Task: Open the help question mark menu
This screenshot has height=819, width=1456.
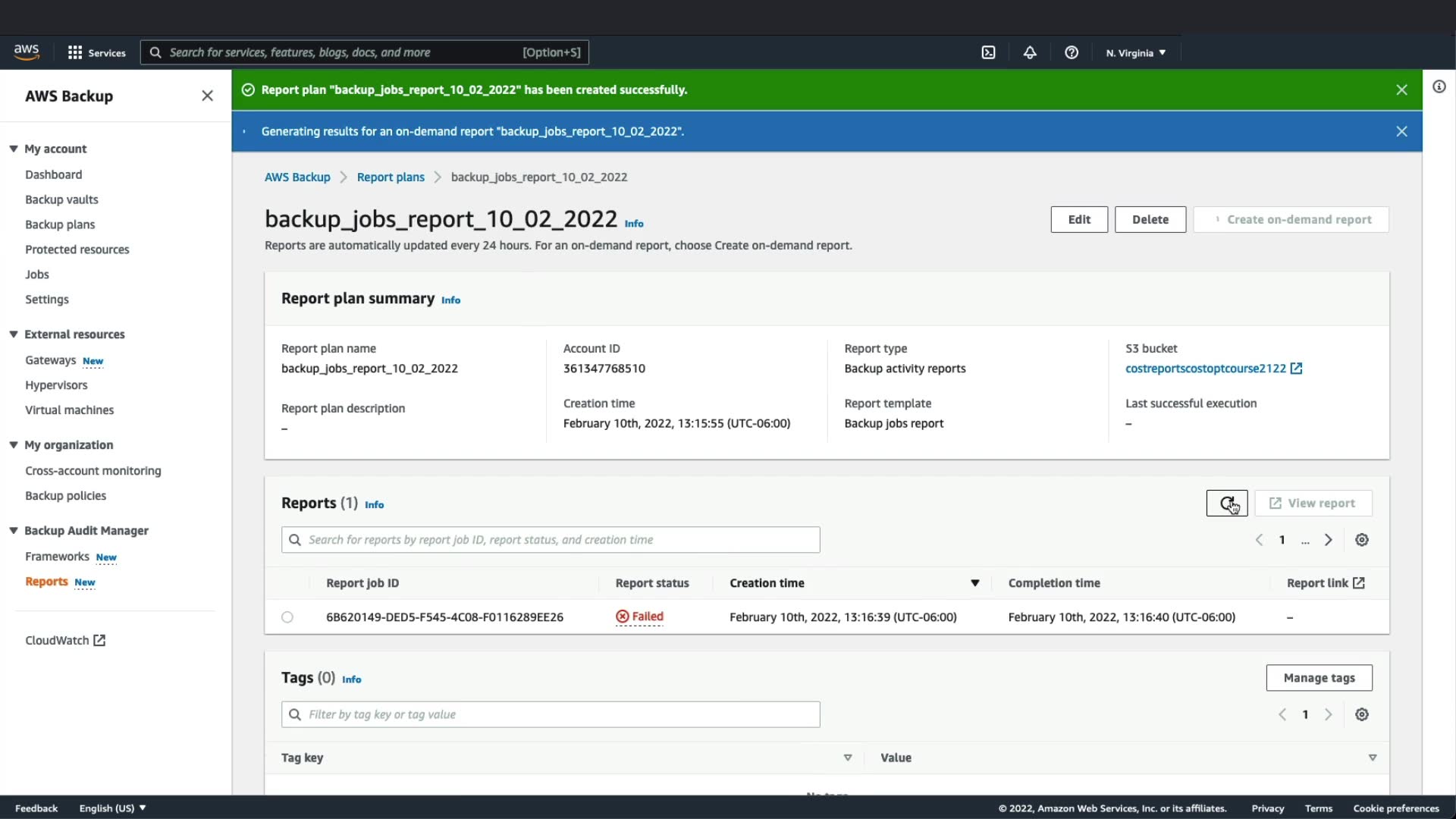Action: click(1072, 52)
